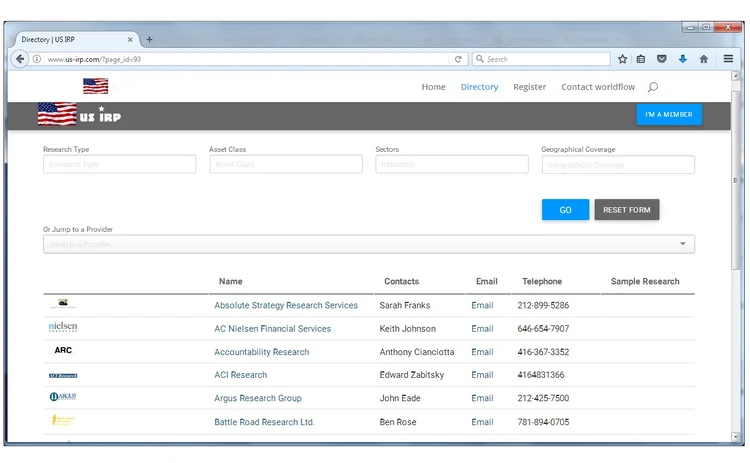Click the Absolute Strategy Research logo thumbnail

click(63, 303)
